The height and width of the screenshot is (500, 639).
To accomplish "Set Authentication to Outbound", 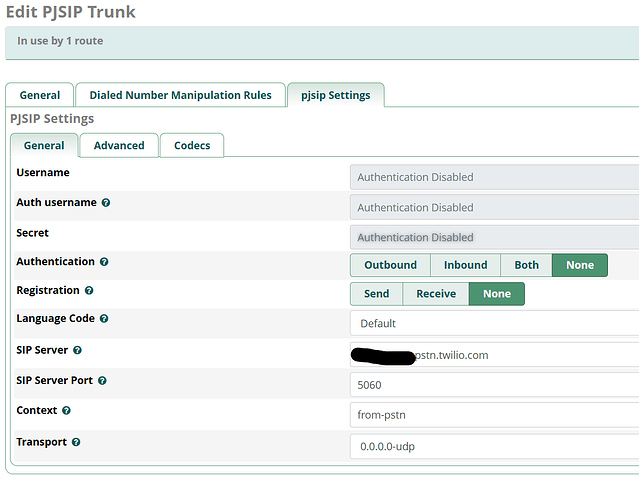I will pyautogui.click(x=390, y=265).
